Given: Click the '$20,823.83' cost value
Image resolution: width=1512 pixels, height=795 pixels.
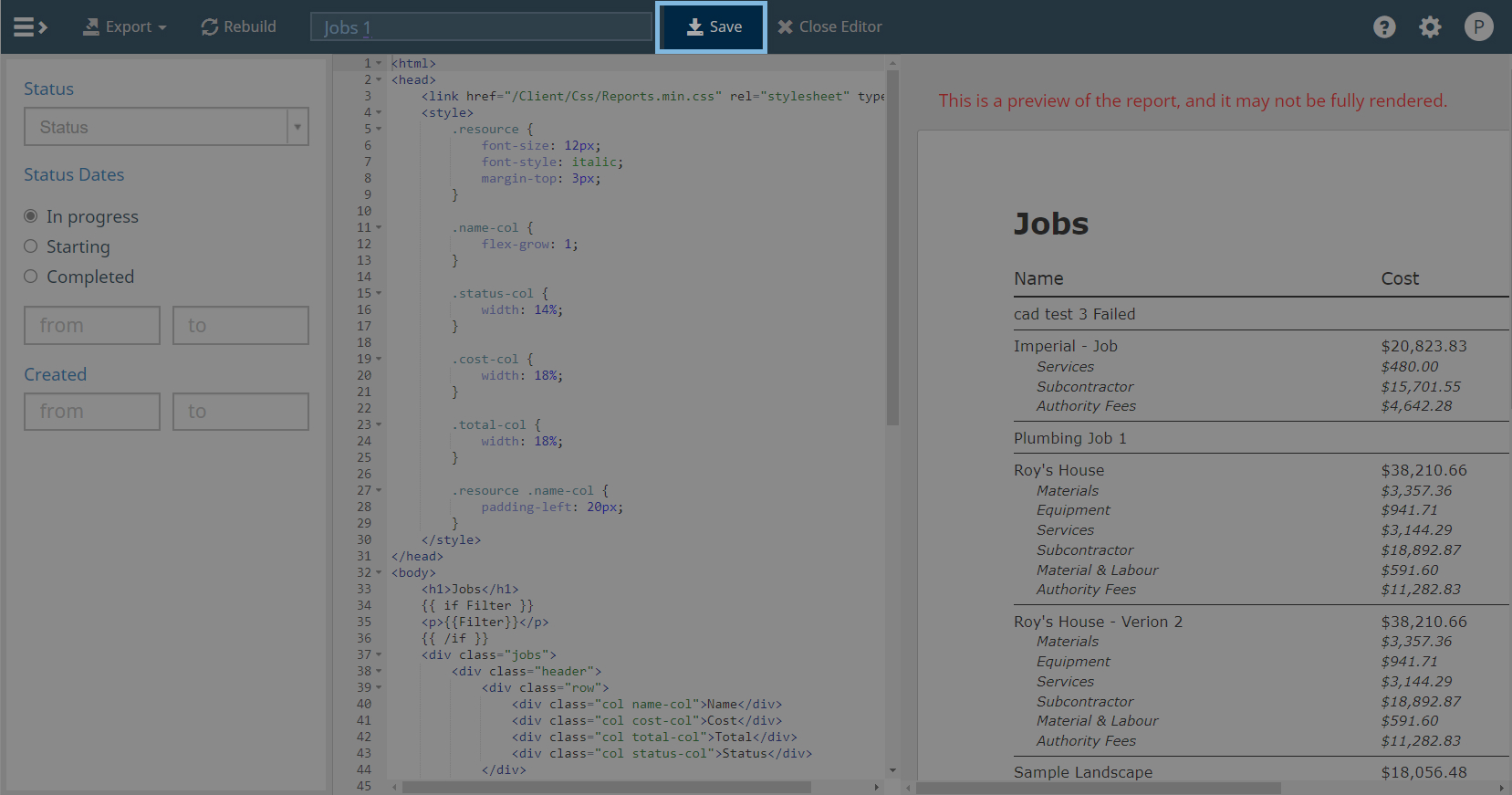Looking at the screenshot, I should [1423, 346].
